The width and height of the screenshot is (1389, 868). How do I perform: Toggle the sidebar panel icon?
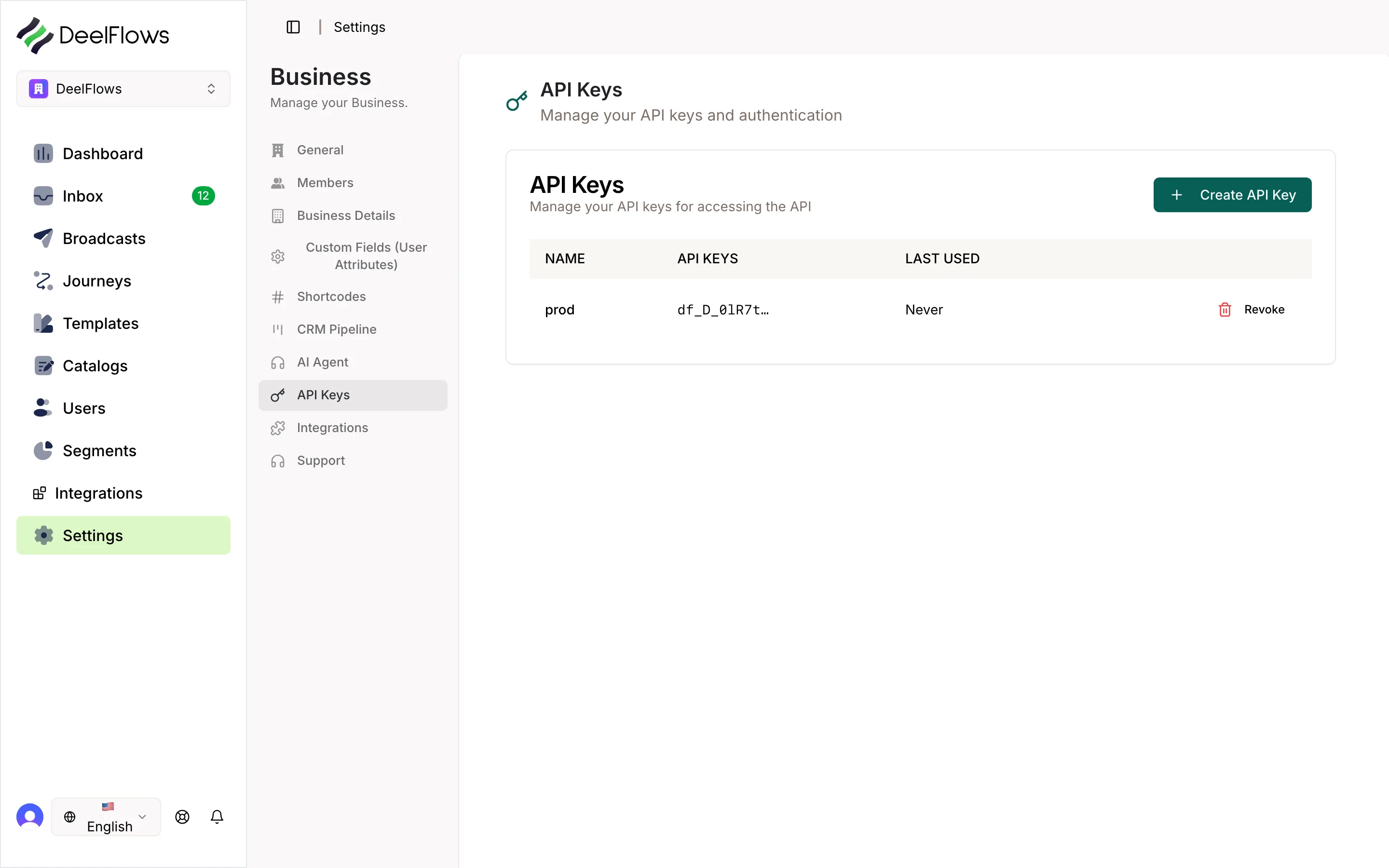pos(293,27)
